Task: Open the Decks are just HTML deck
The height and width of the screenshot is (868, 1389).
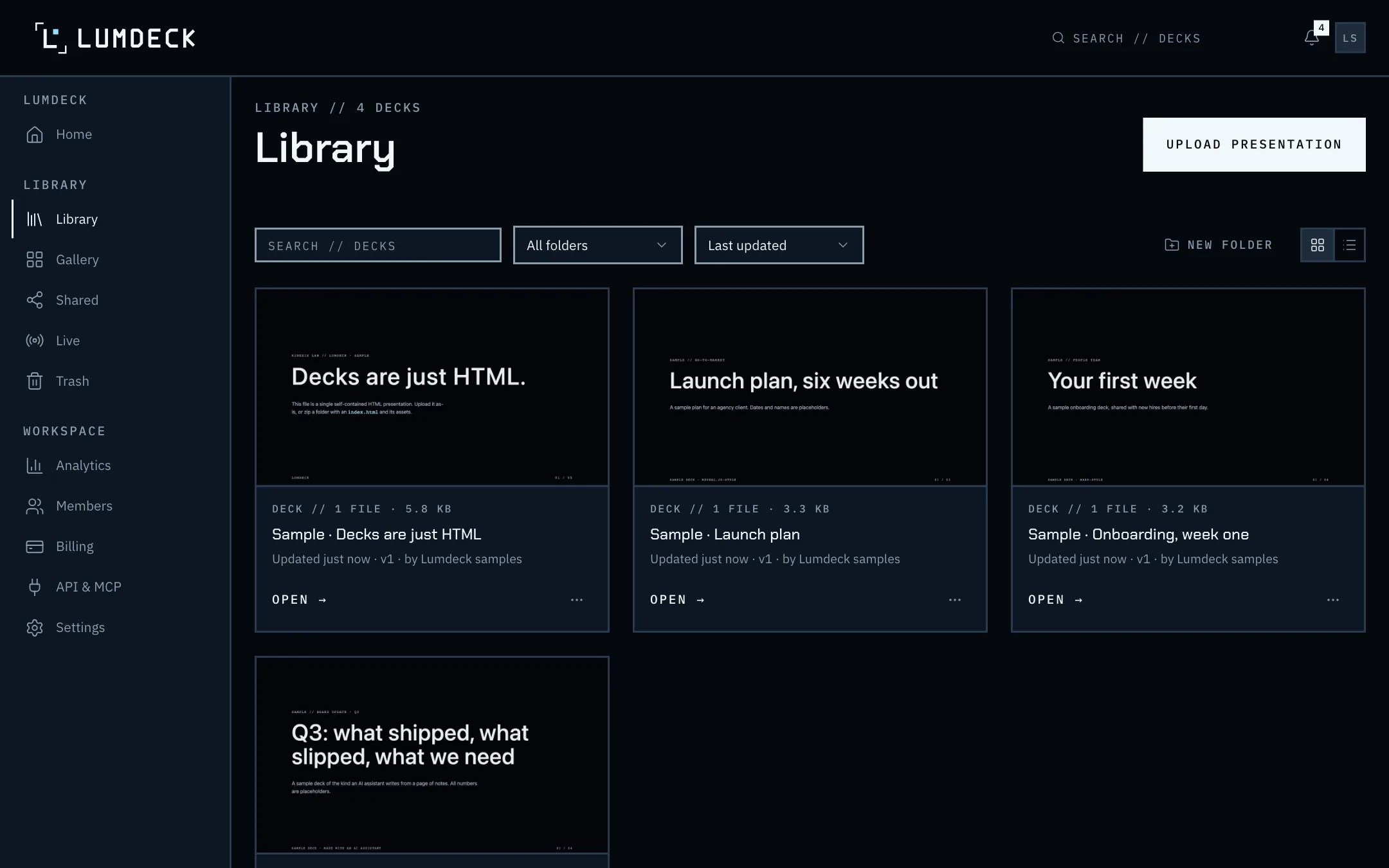Action: (299, 600)
